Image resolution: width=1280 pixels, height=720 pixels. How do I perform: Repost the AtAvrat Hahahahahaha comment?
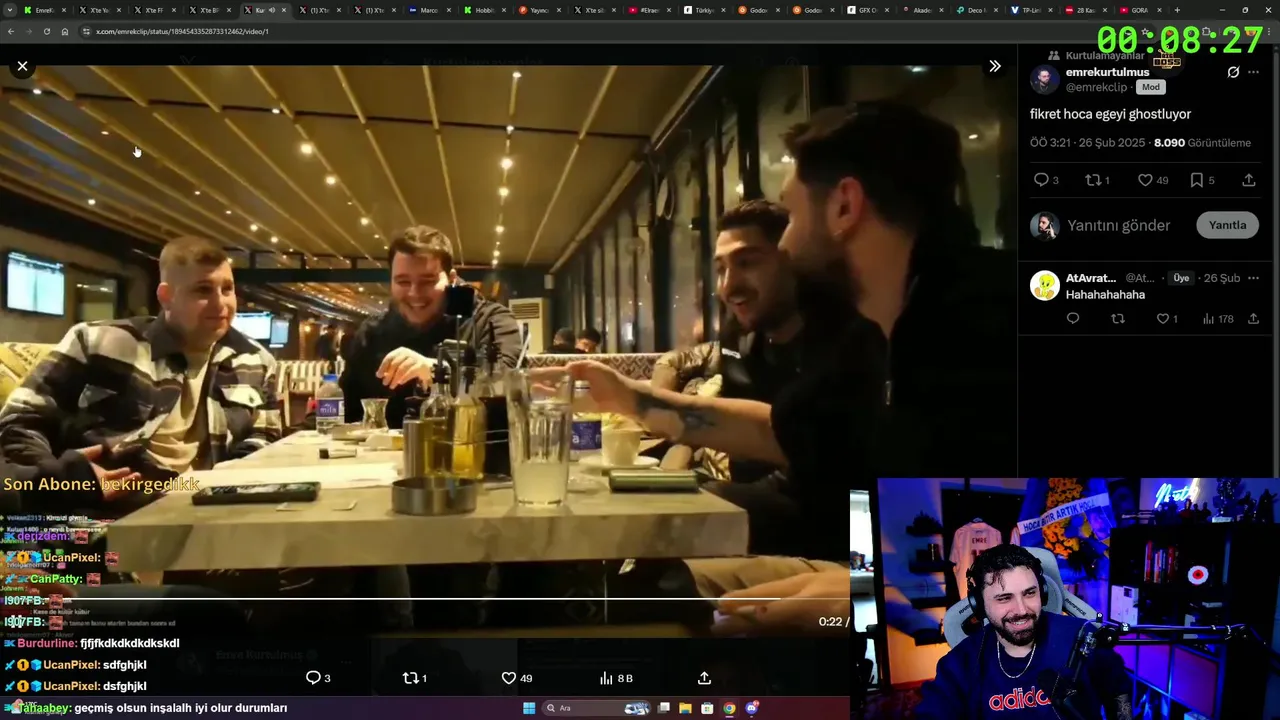point(1118,319)
